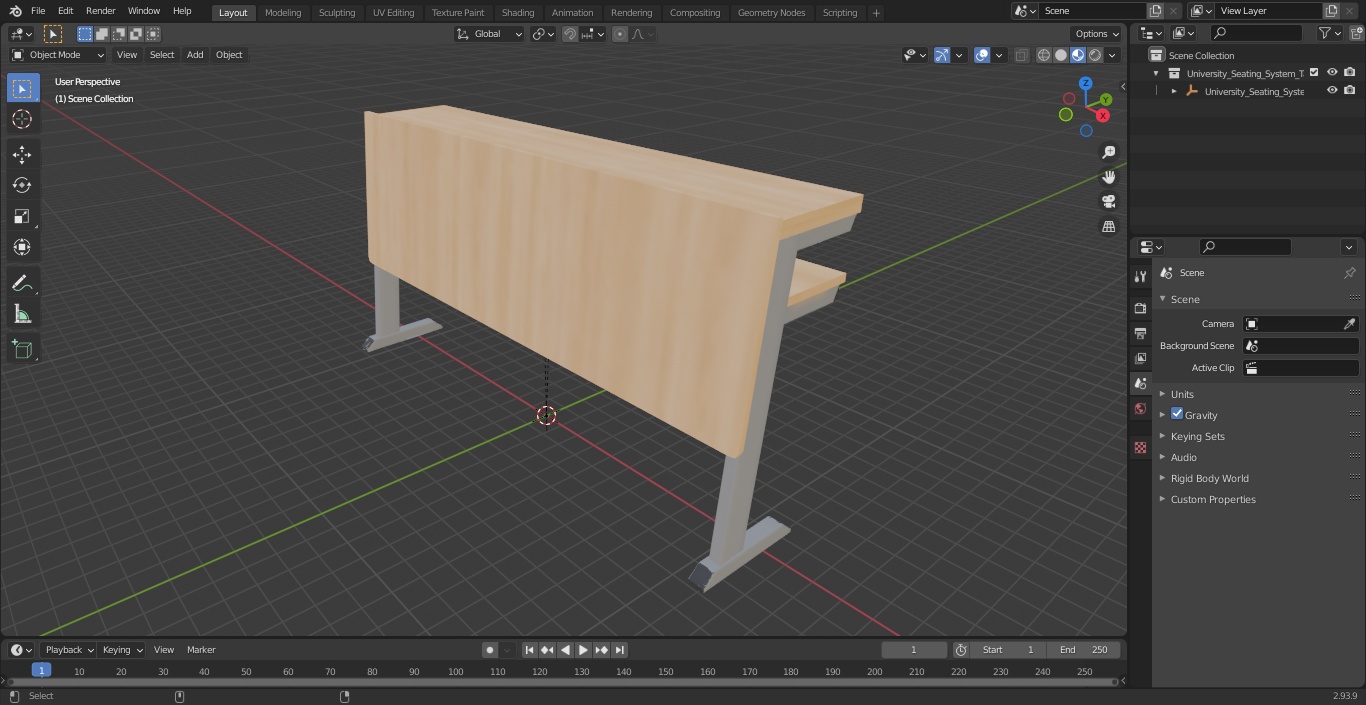Open the File menu

pyautogui.click(x=38, y=11)
